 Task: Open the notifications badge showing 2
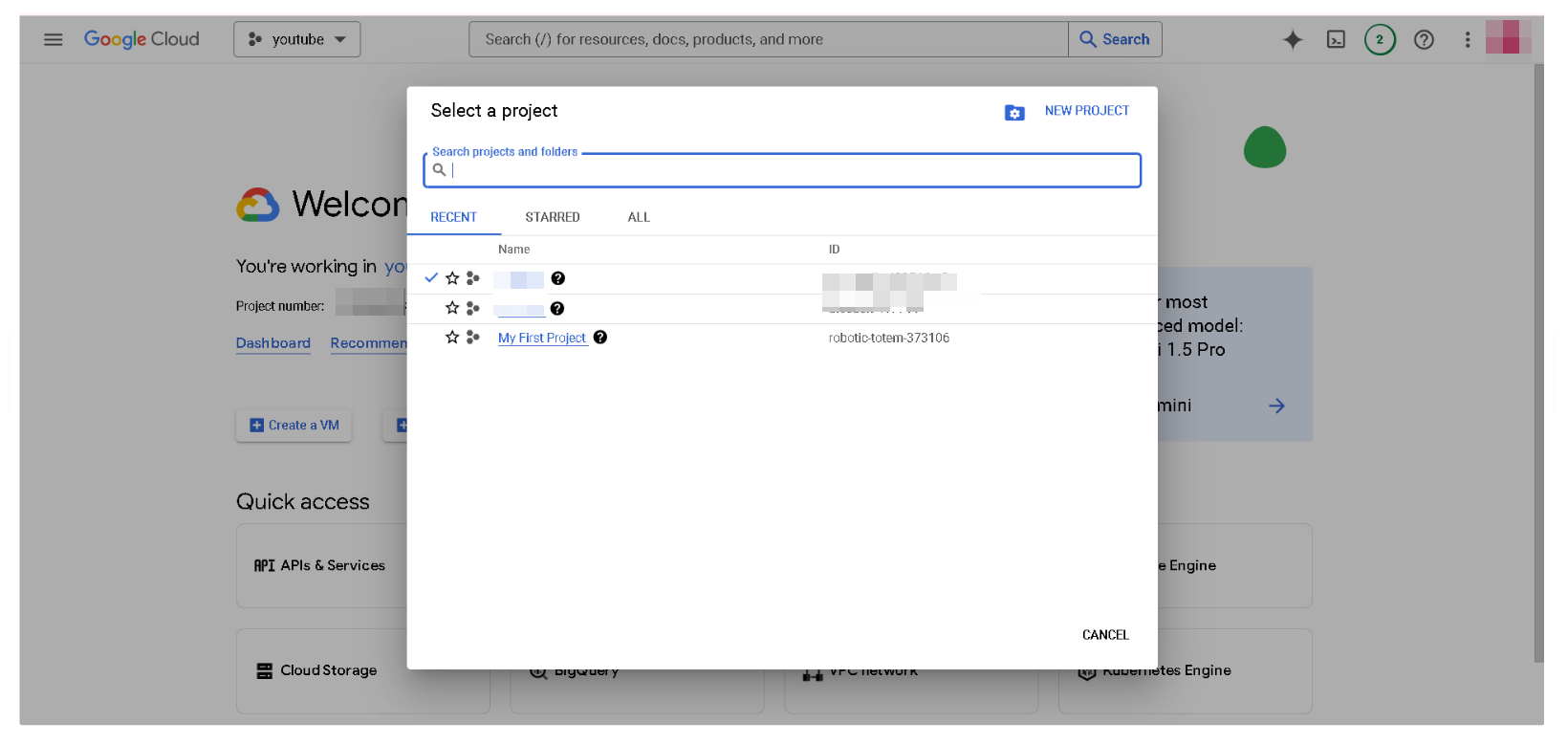(1379, 39)
